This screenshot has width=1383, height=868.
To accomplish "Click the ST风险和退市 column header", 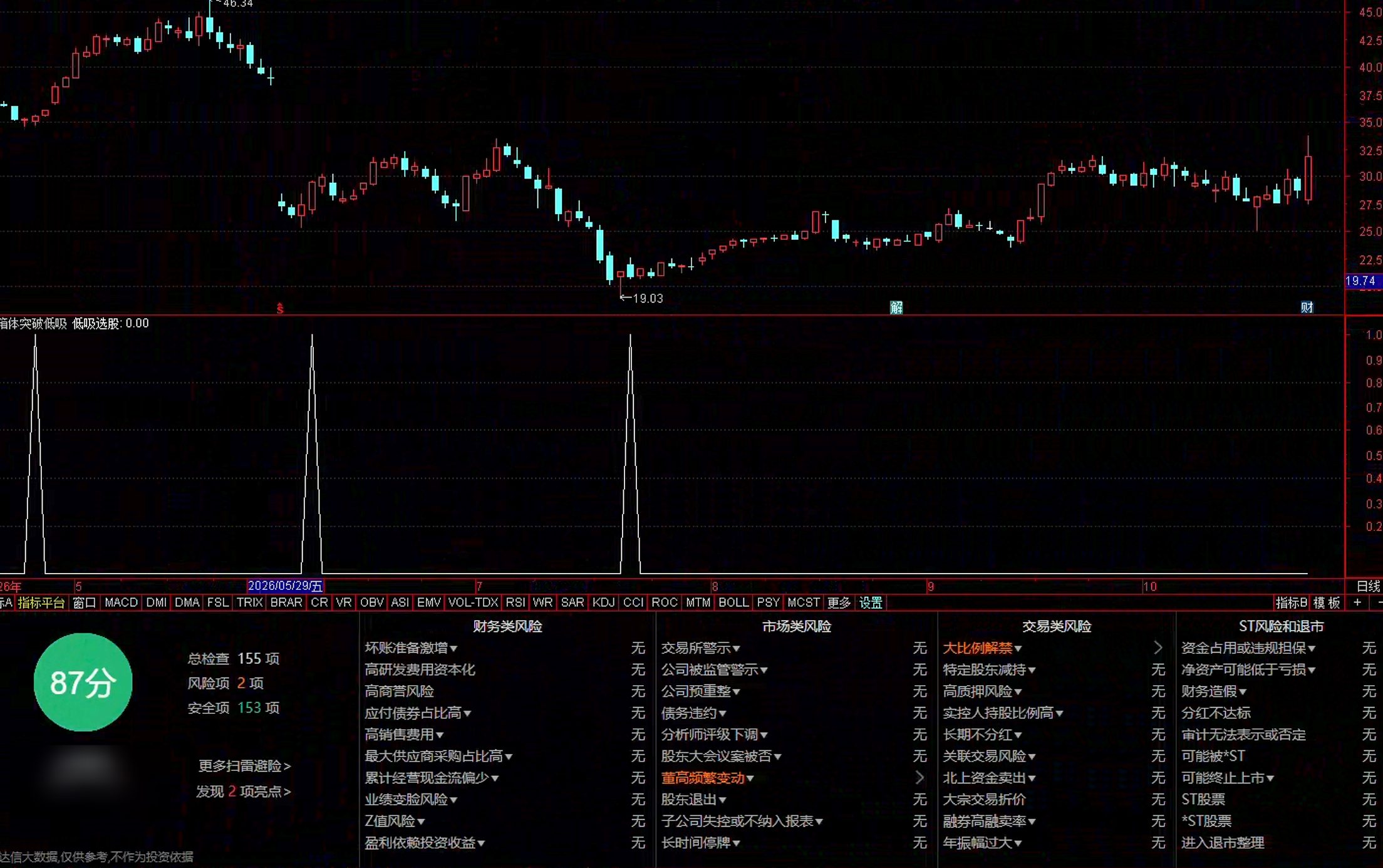I will (x=1281, y=626).
